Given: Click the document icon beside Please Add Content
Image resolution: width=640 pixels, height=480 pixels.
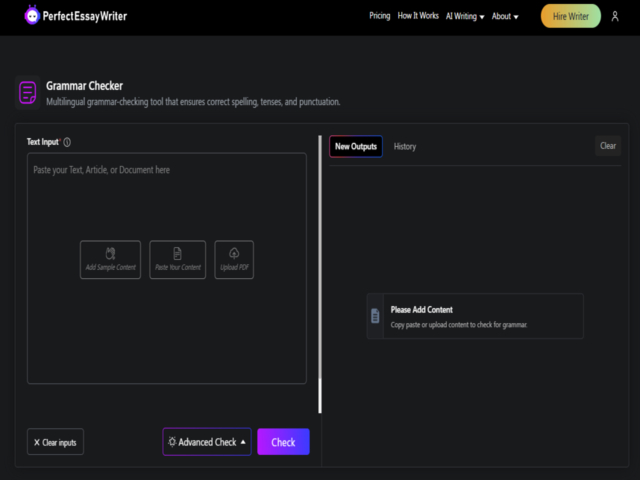Looking at the screenshot, I should tap(375, 316).
